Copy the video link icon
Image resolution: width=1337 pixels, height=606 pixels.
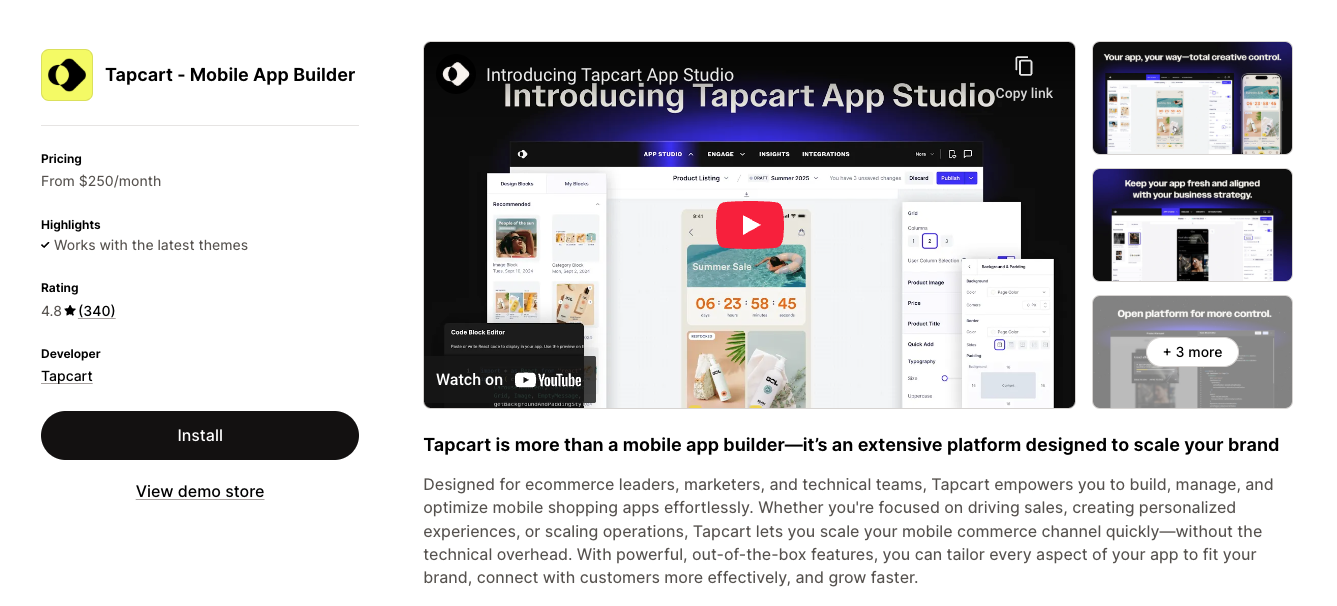click(x=1024, y=67)
